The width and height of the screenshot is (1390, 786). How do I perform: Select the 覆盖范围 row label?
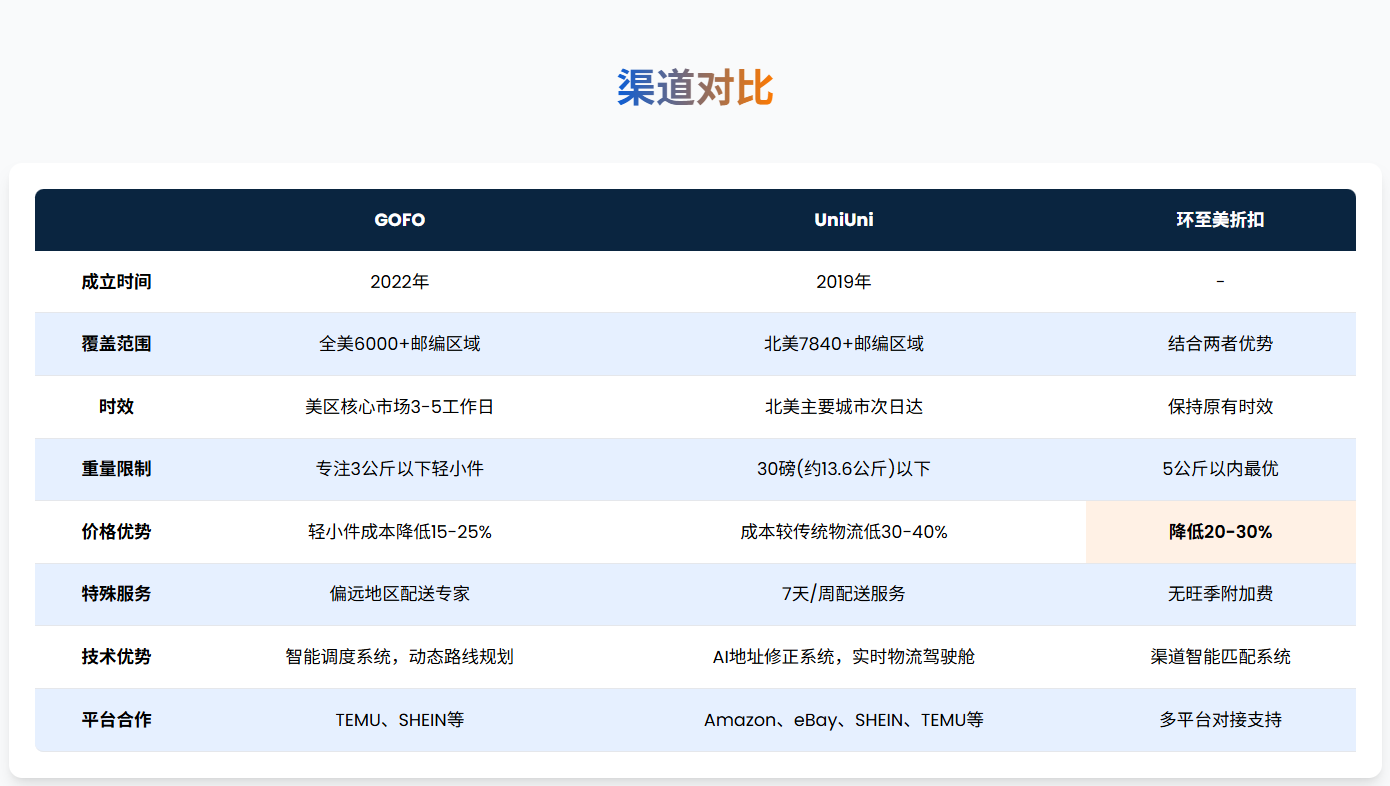116,344
